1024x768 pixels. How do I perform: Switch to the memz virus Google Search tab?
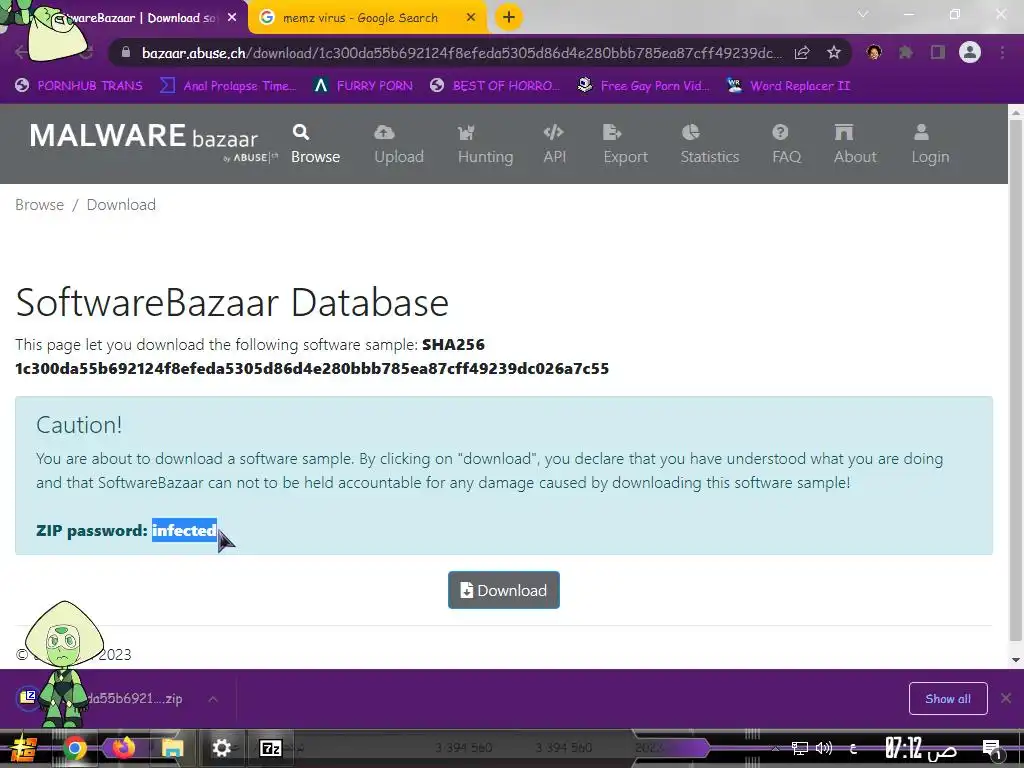coord(360,18)
